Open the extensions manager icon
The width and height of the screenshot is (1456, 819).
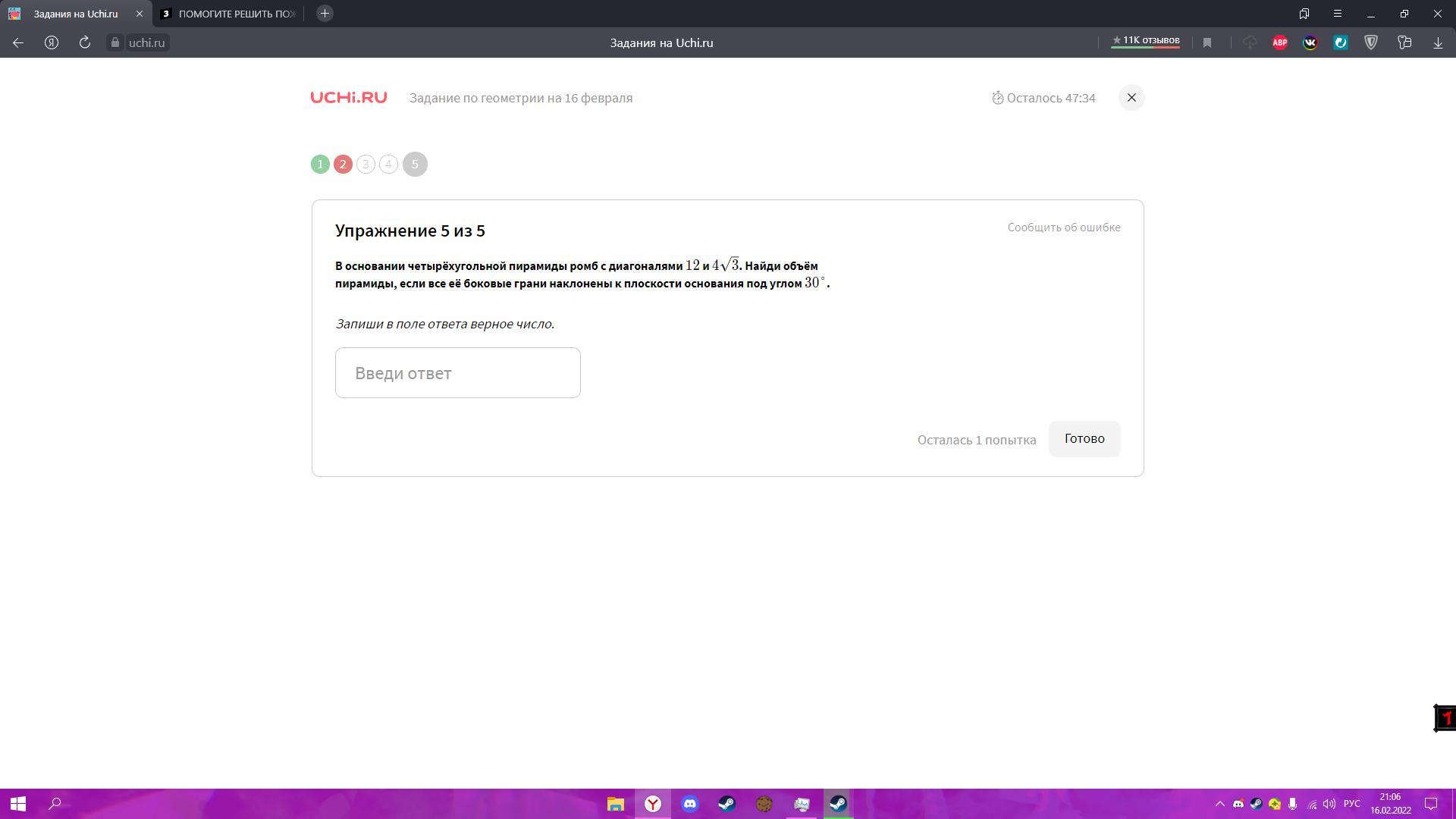(1404, 43)
